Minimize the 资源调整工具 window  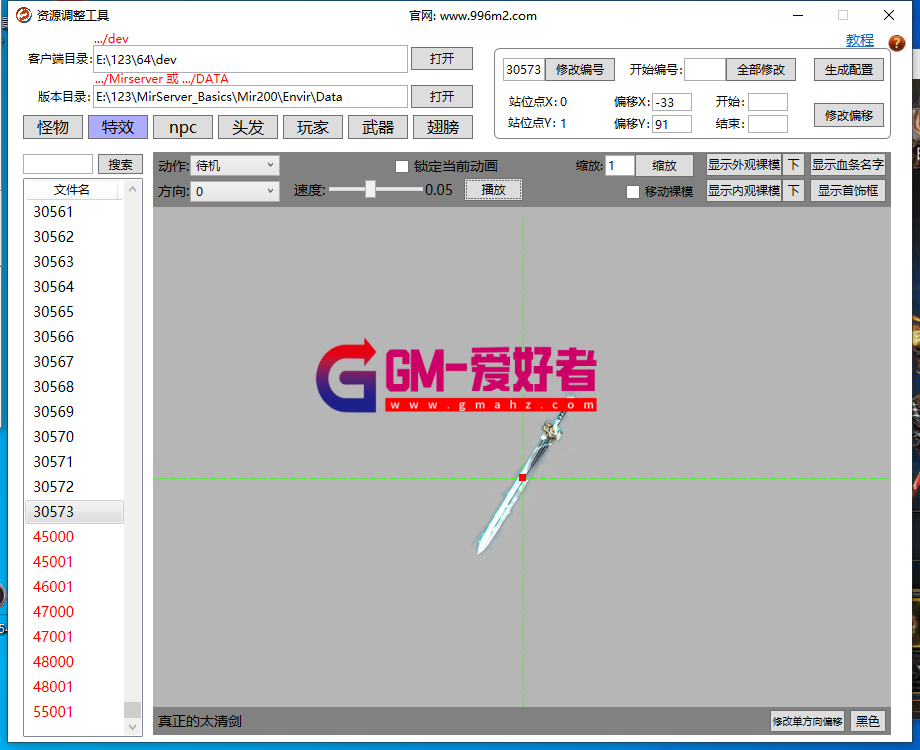798,15
